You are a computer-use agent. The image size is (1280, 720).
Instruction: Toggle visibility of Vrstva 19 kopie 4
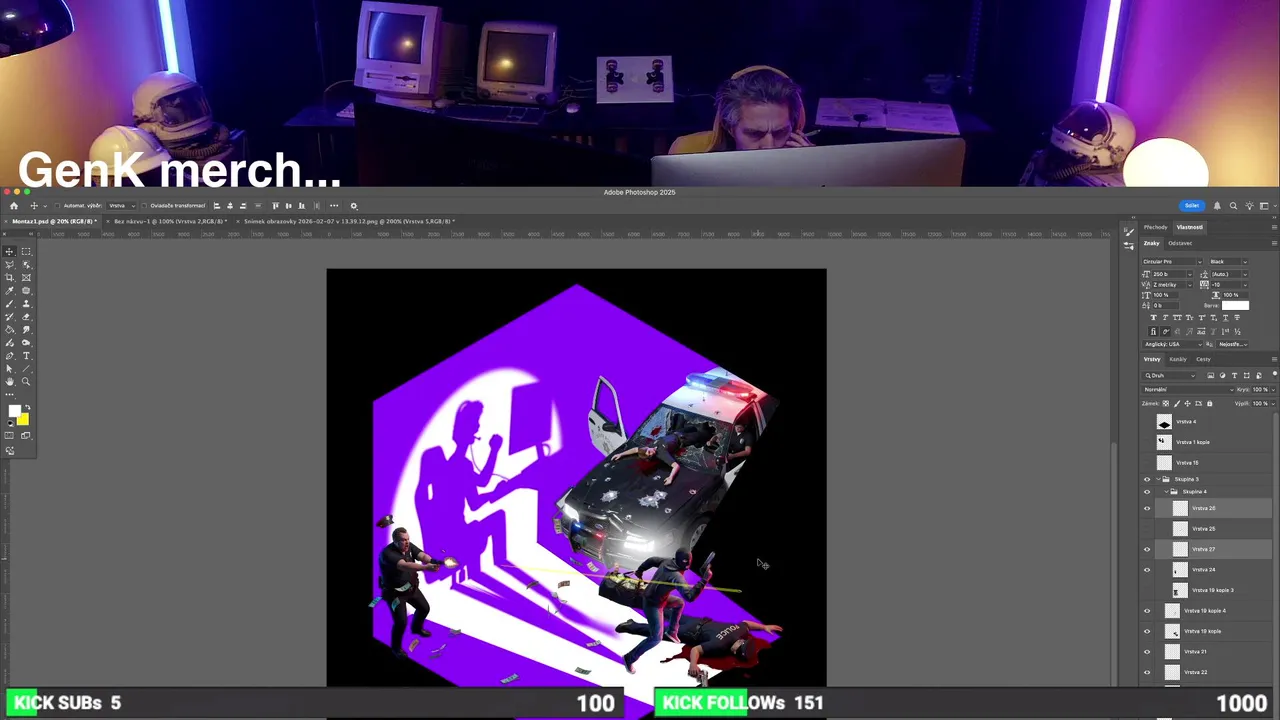(1147, 611)
